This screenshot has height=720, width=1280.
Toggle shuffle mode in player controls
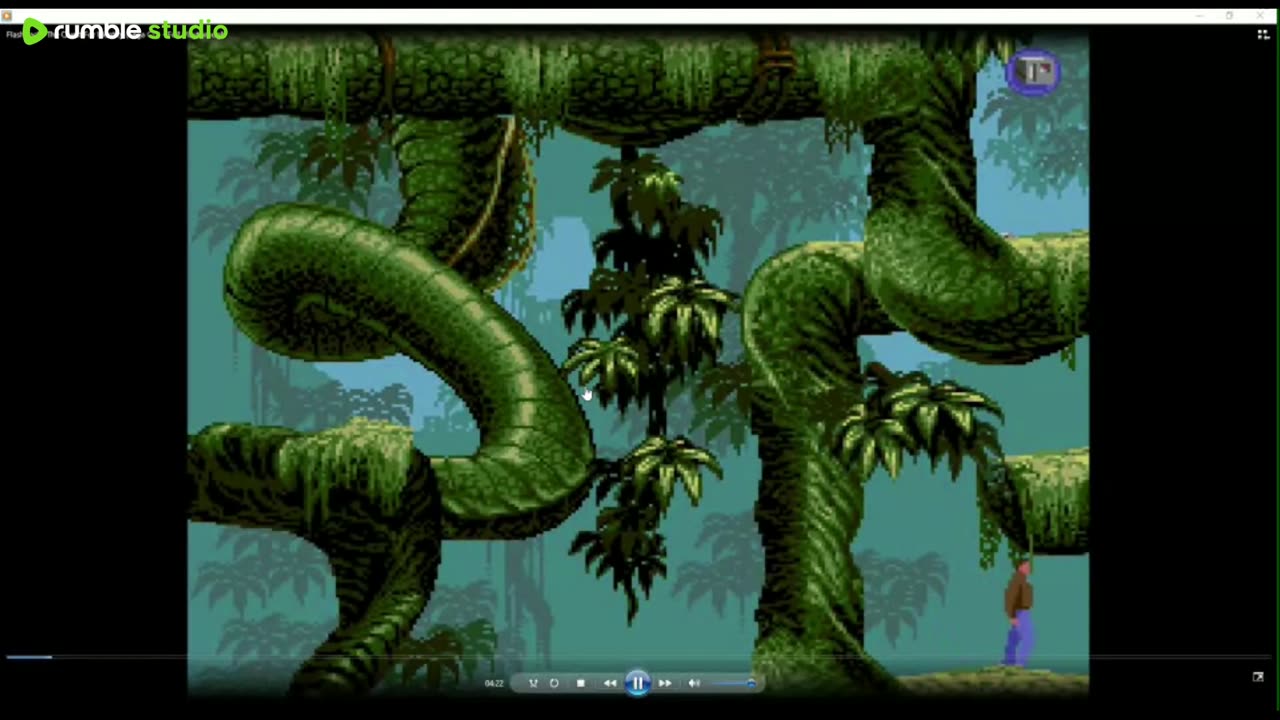(533, 683)
